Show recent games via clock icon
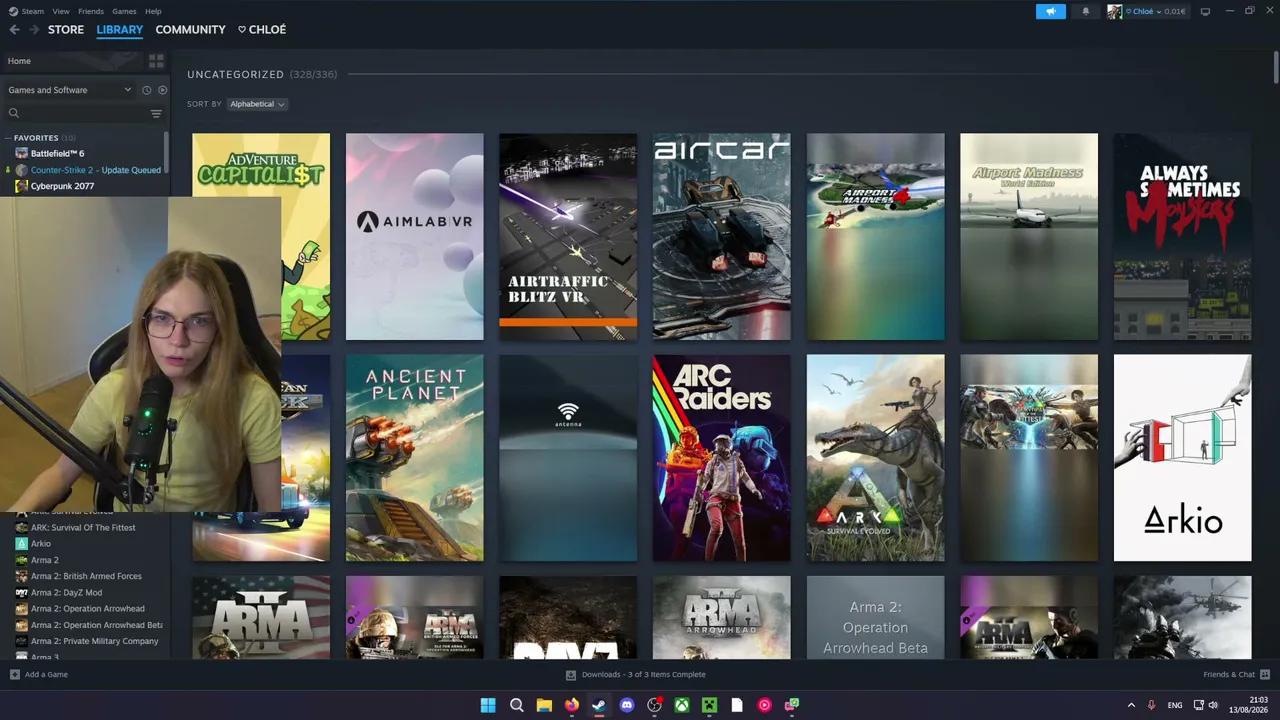Viewport: 1280px width, 720px height. click(146, 90)
